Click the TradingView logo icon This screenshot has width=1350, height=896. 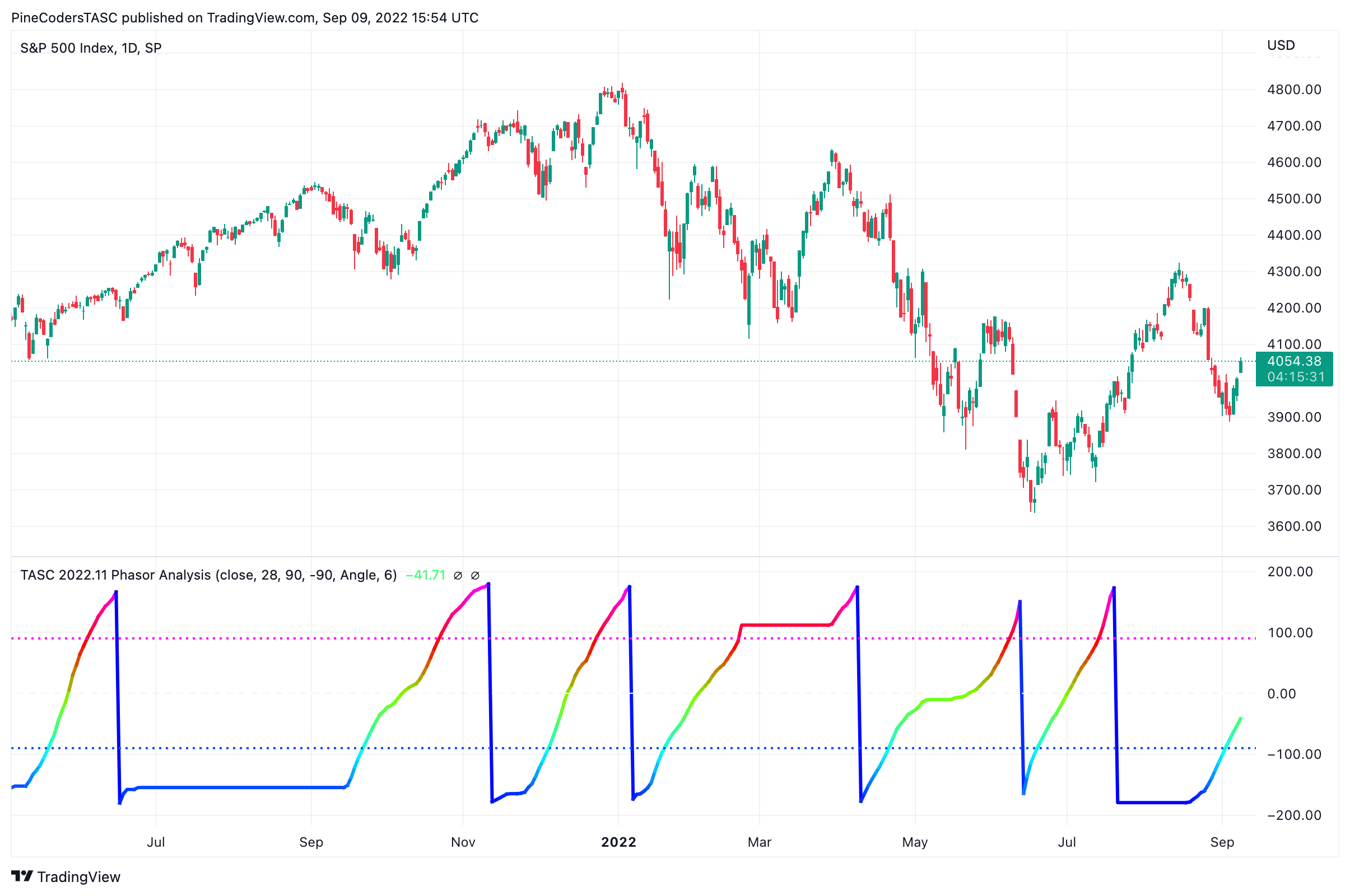coord(22,876)
